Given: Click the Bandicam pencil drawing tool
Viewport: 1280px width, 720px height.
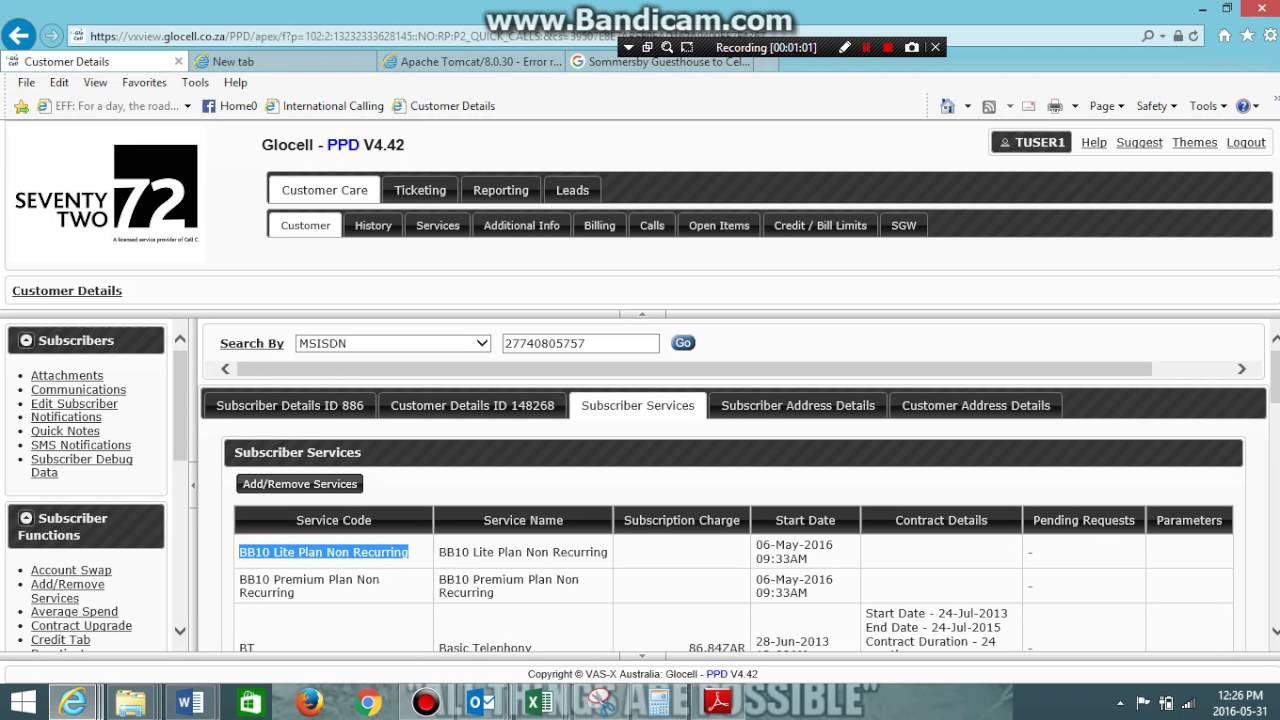Looking at the screenshot, I should point(845,47).
